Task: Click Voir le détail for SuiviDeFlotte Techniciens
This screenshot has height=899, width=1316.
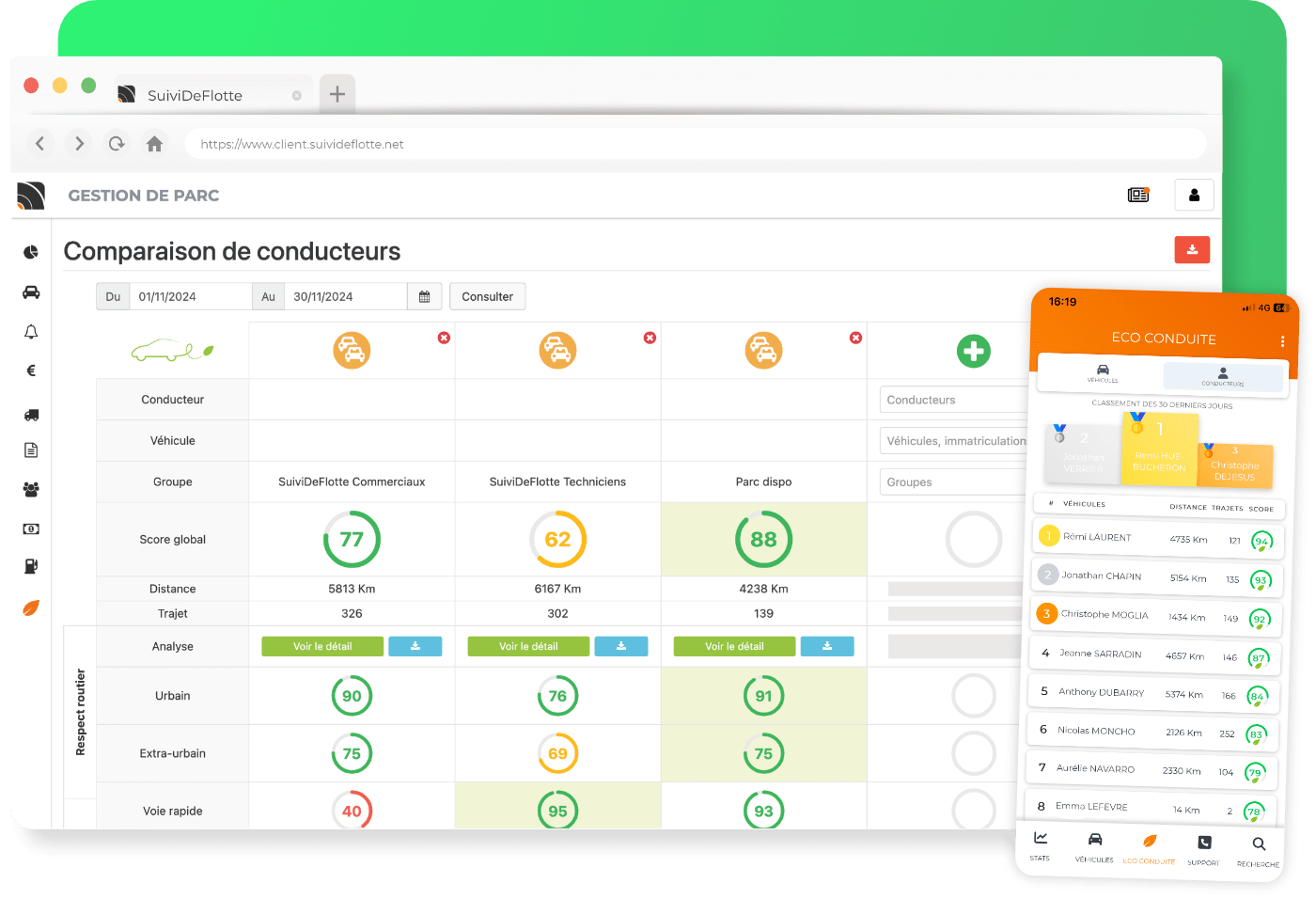Action: coord(528,647)
